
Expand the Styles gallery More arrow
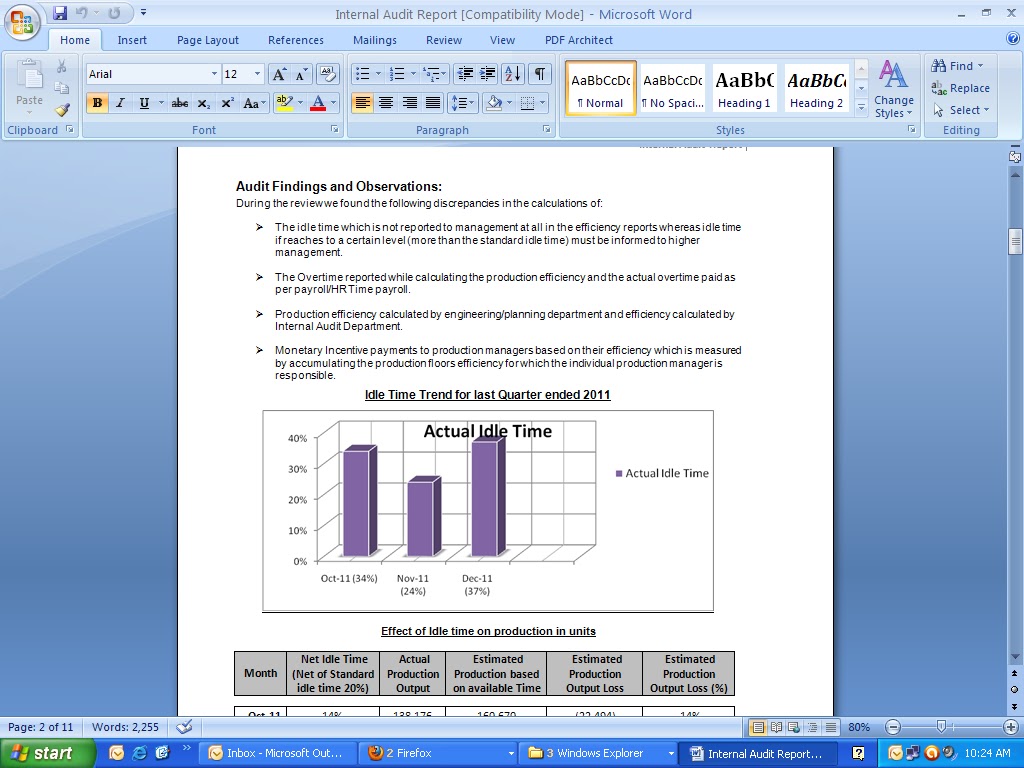(861, 107)
